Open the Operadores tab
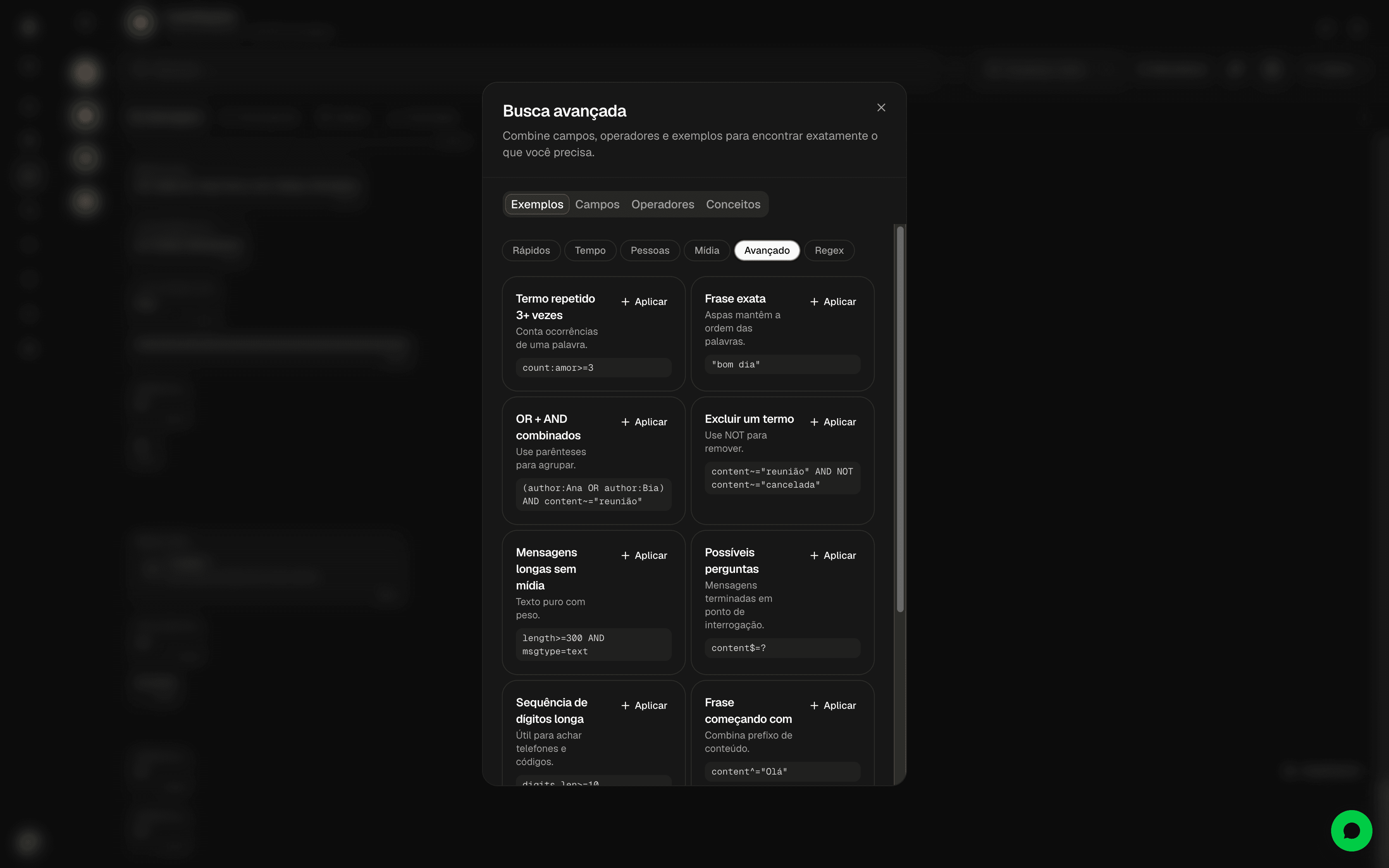The image size is (1389, 868). coord(662,204)
